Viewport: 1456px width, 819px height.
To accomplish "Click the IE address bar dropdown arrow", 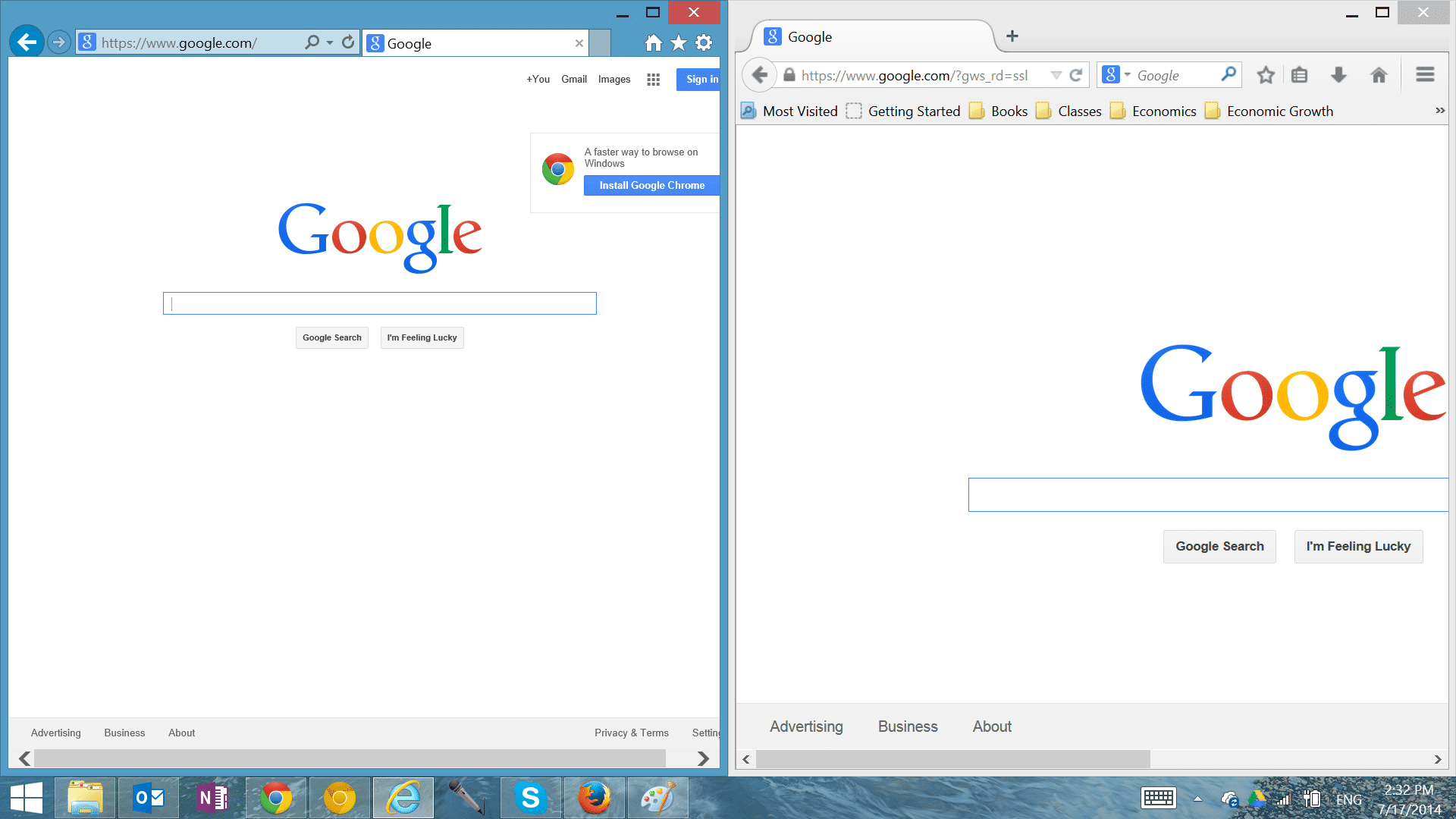I will click(x=324, y=43).
